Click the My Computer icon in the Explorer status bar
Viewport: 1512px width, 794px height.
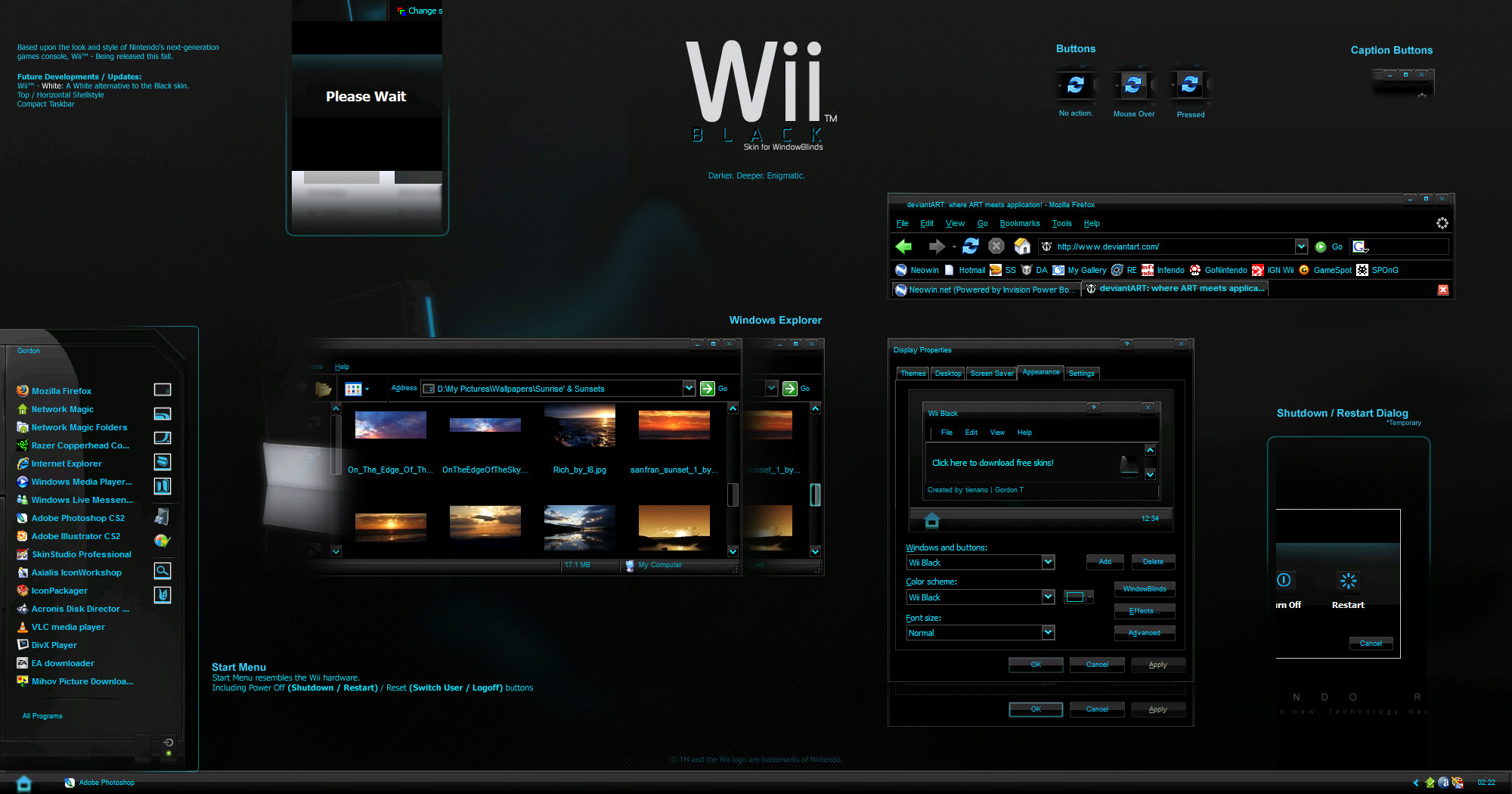[x=630, y=565]
